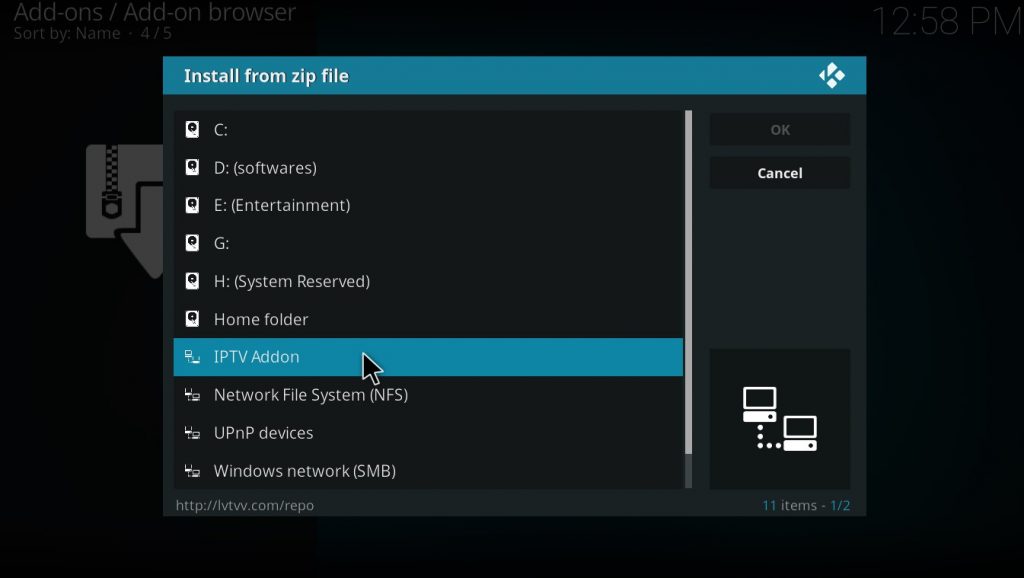Select the Windows network (SMB) entry
This screenshot has height=578, width=1024.
coord(428,470)
